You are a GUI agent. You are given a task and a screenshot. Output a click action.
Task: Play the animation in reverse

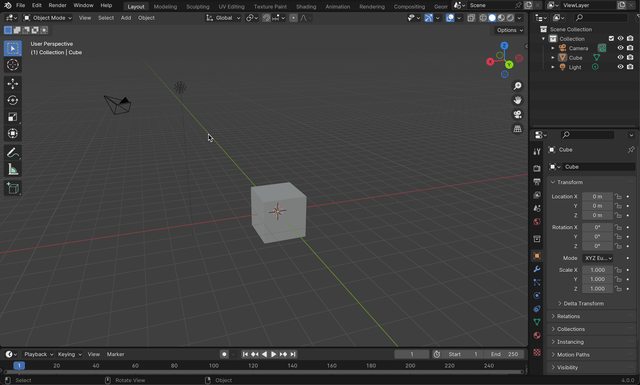click(264, 354)
